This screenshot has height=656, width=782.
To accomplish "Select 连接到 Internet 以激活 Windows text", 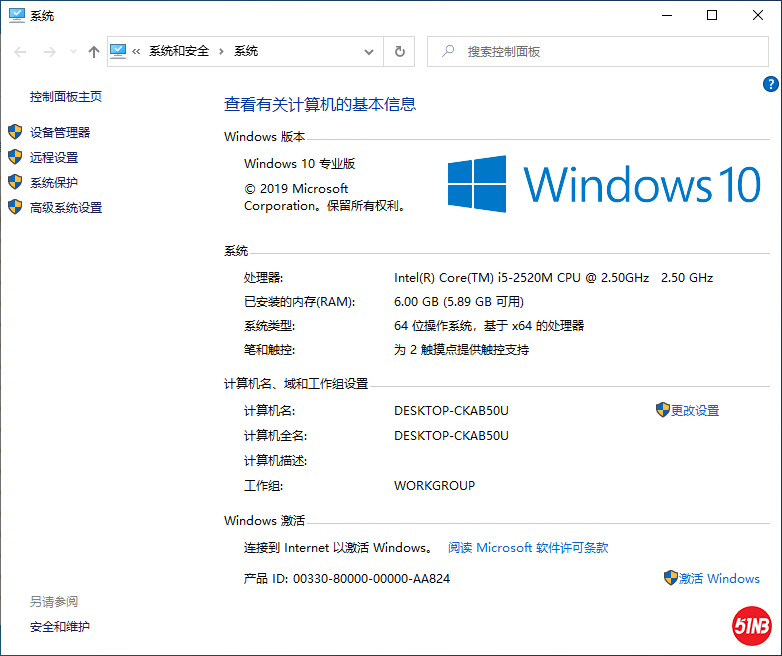I will [x=339, y=548].
